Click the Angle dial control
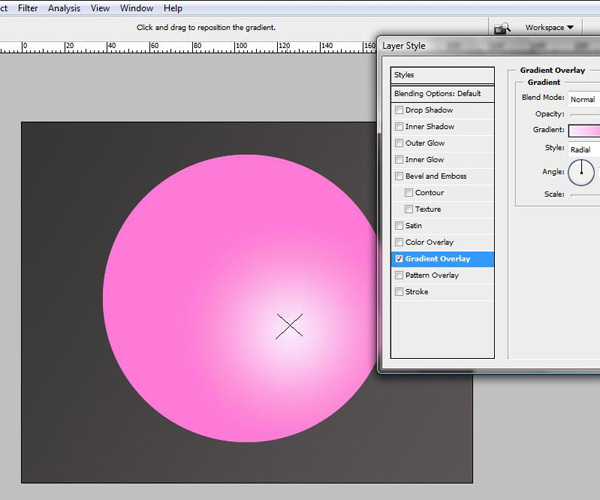 [581, 173]
